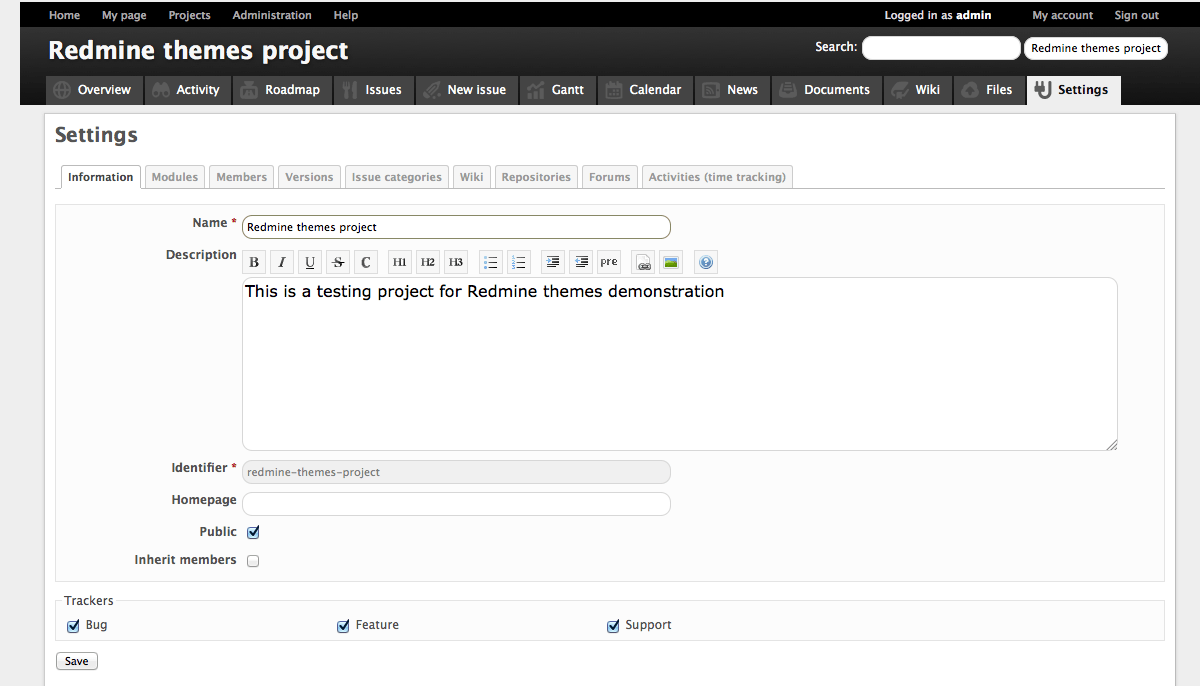The width and height of the screenshot is (1200, 686).
Task: Uncheck the Feature tracker checkbox
Action: tap(344, 626)
